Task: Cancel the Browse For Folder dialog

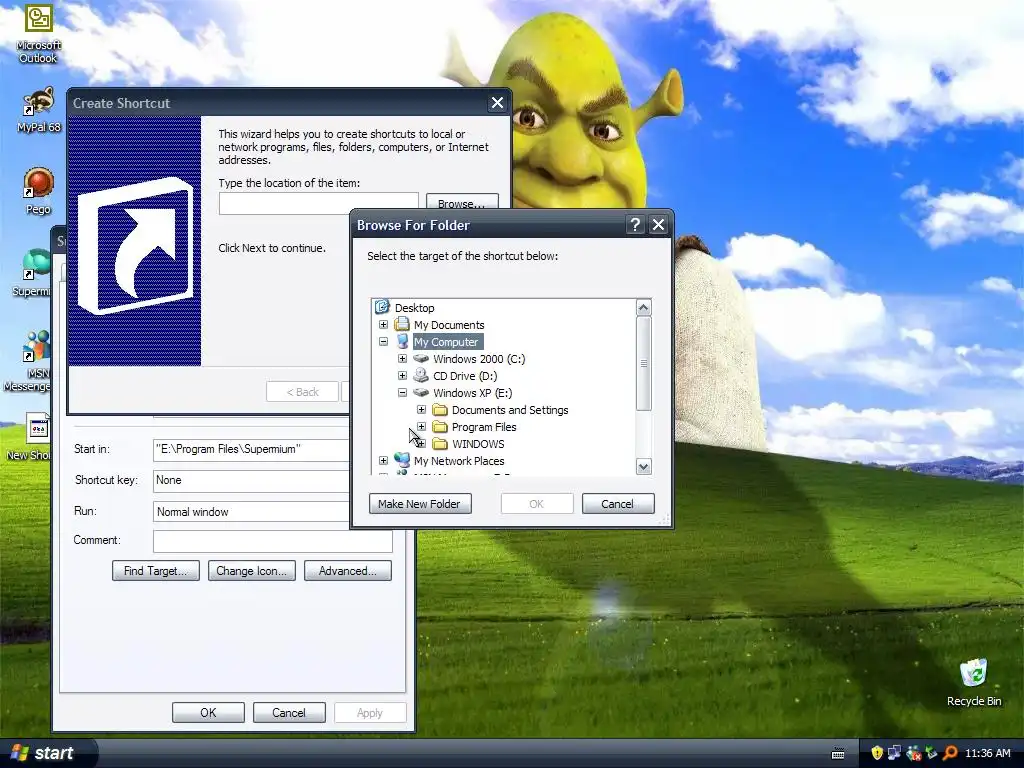Action: [x=618, y=504]
